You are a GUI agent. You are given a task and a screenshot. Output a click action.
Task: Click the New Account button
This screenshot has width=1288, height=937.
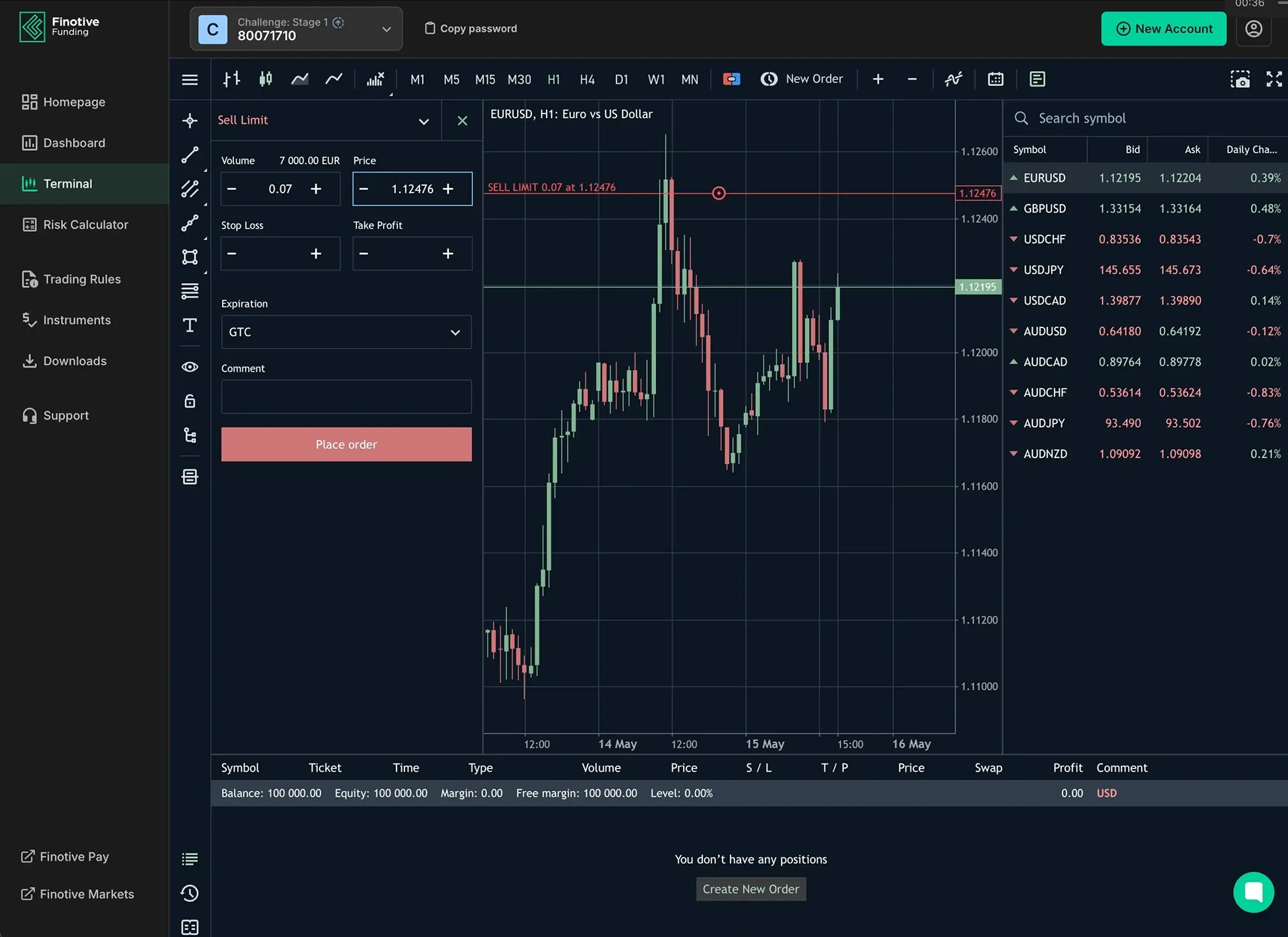[1163, 29]
